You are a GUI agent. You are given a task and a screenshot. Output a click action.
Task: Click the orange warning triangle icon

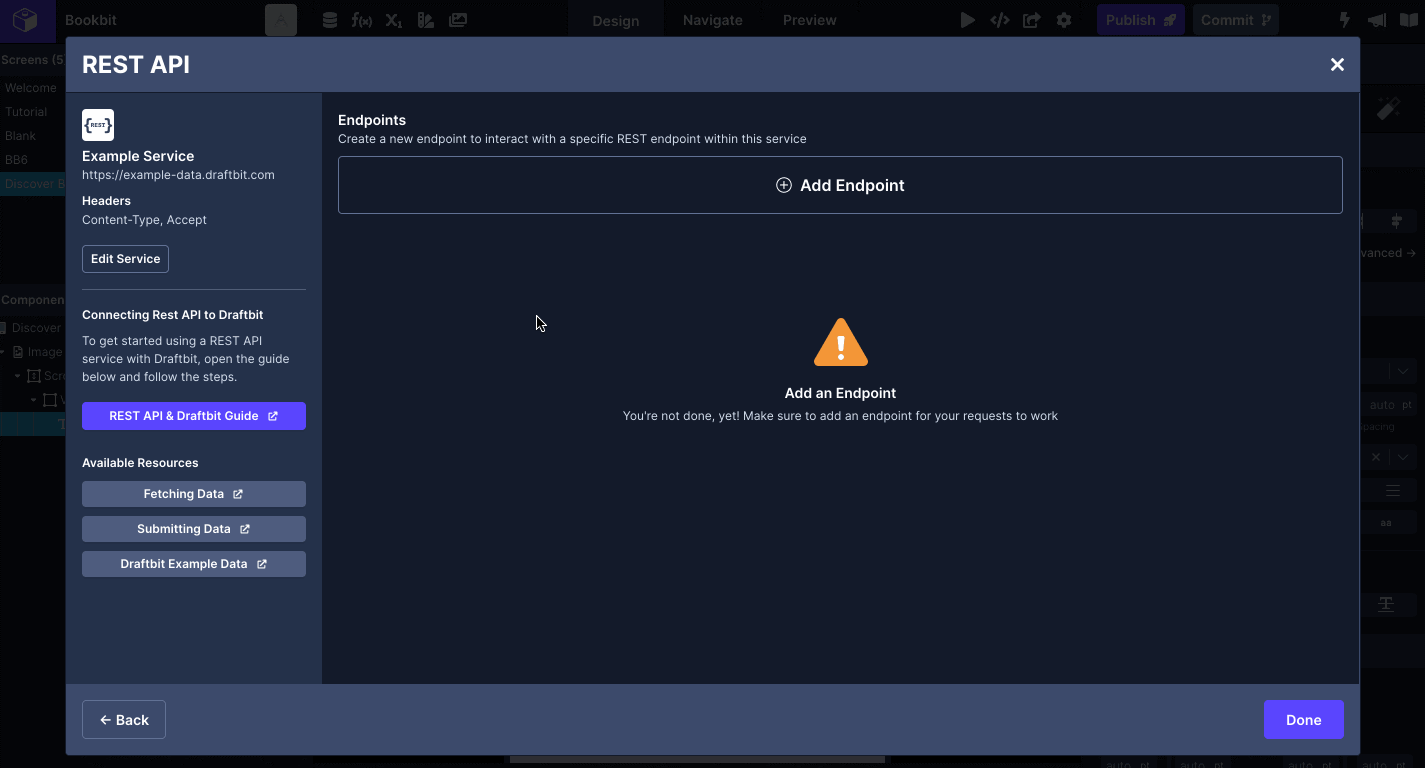coord(840,343)
